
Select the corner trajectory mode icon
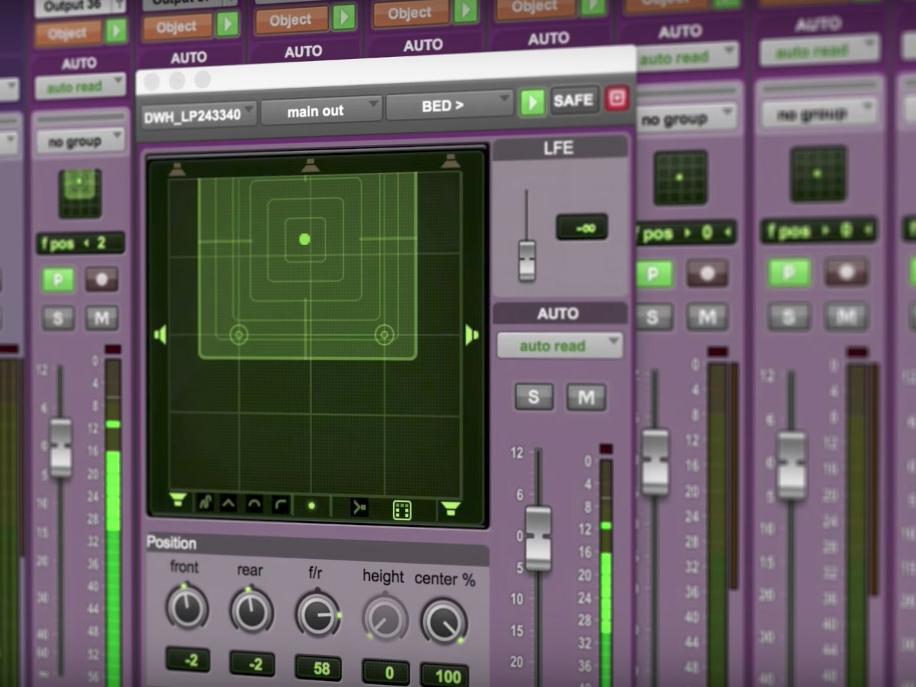click(x=280, y=505)
